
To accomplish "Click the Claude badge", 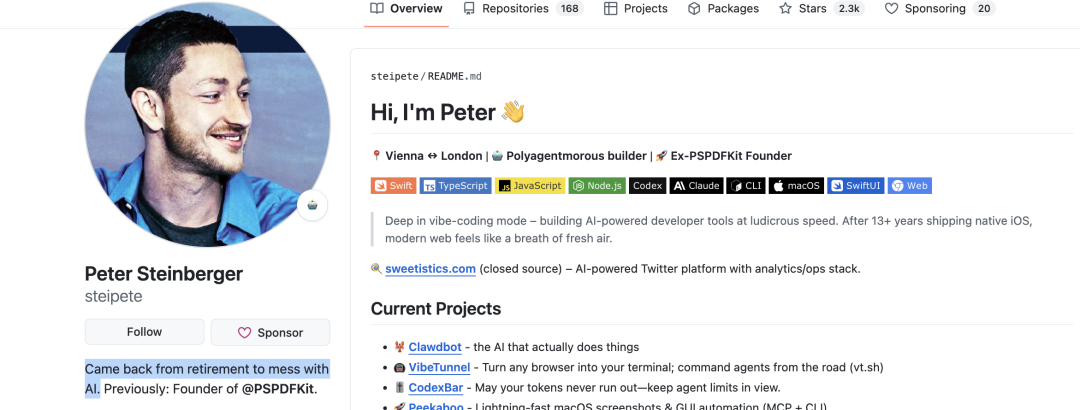I will pos(695,185).
